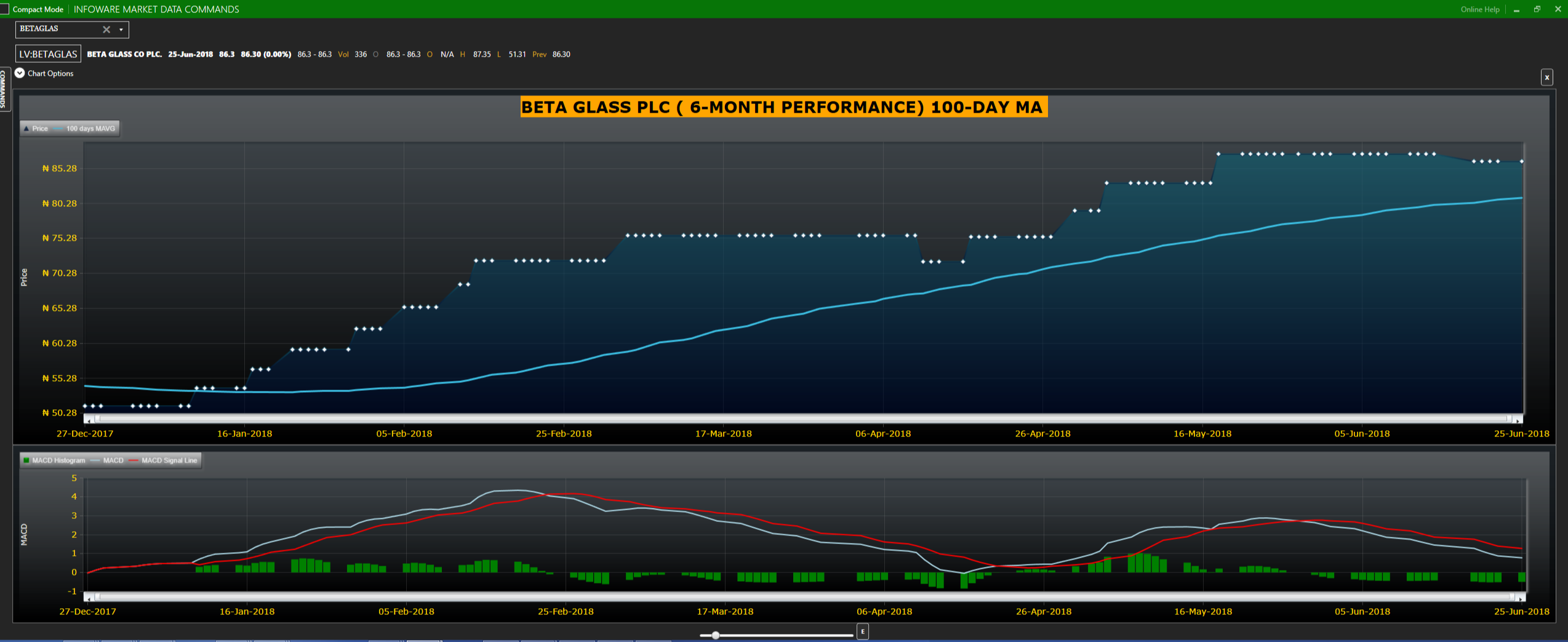Image resolution: width=1568 pixels, height=642 pixels.
Task: Toggle the Price series legend entry
Action: pos(36,129)
